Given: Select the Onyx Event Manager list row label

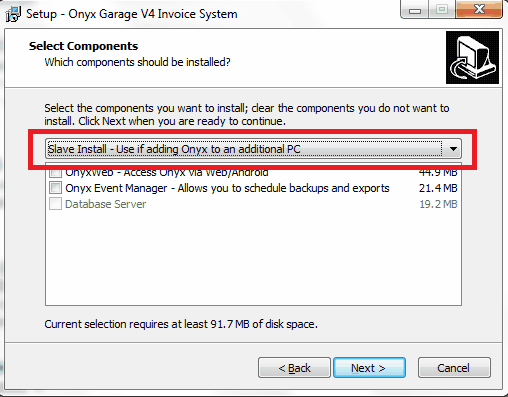Looking at the screenshot, I should coord(227,188).
